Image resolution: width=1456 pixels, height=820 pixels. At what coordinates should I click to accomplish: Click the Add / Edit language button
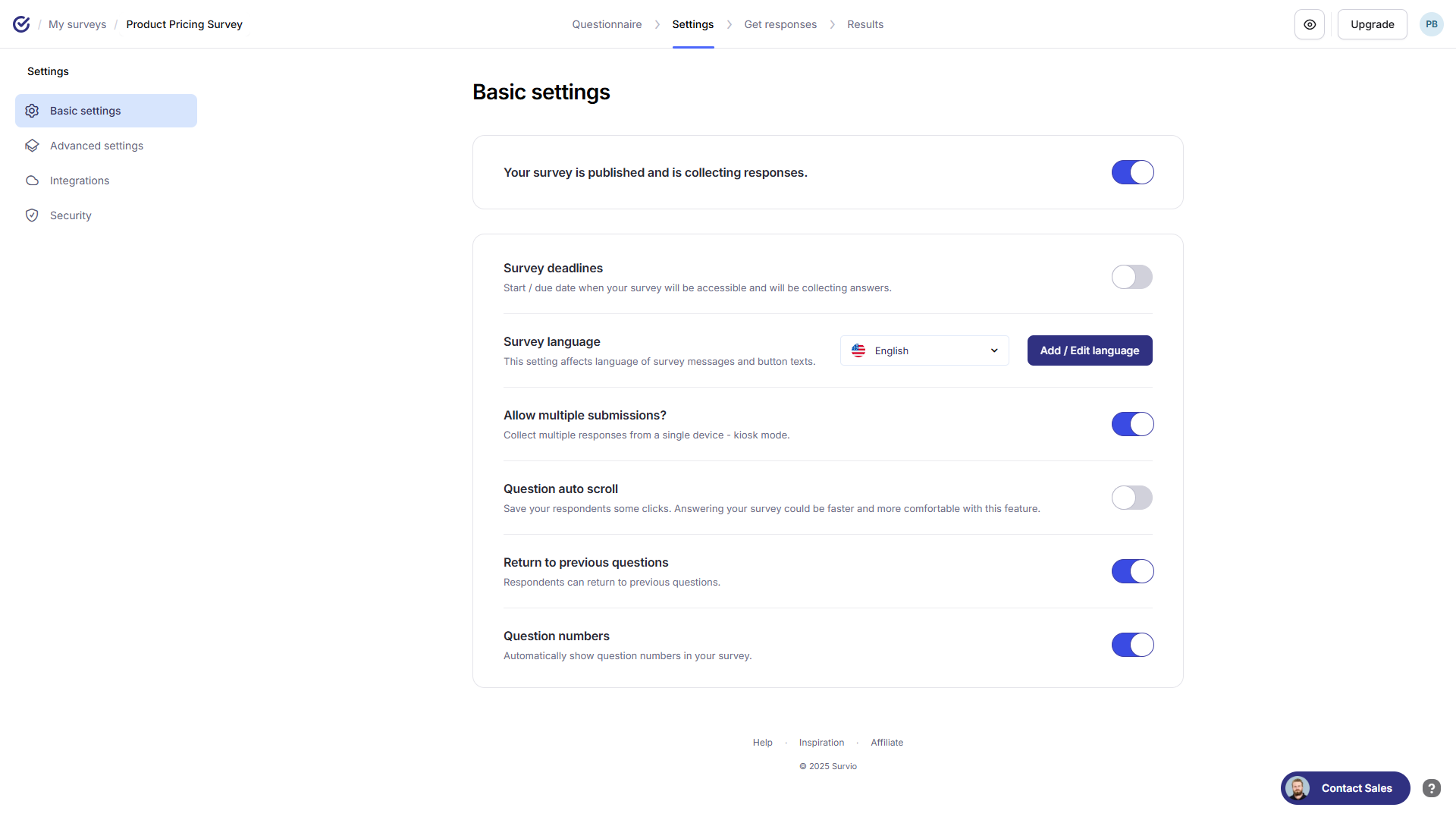coord(1089,350)
